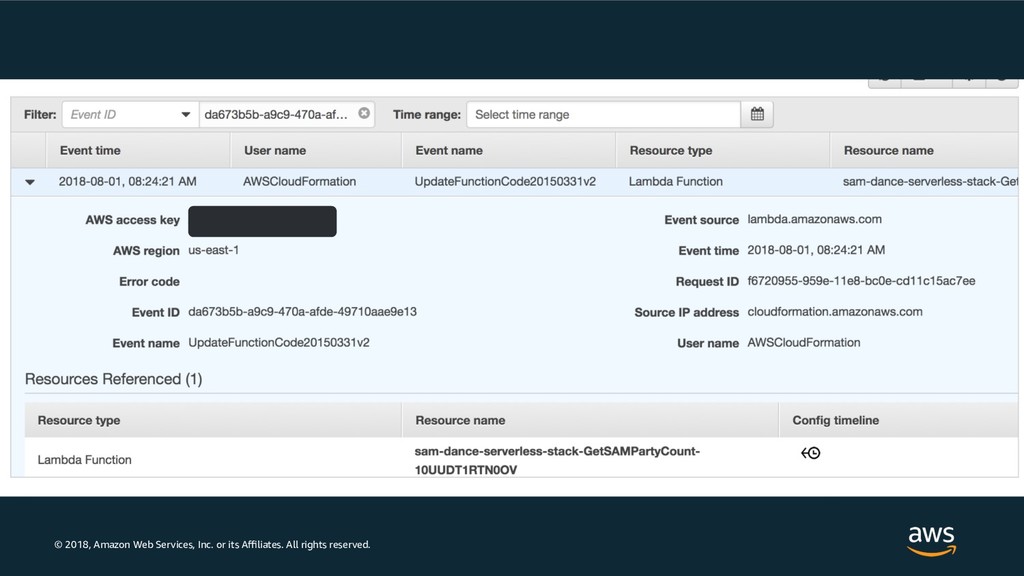The image size is (1024, 576).
Task: Select the AWSCloudFormation user name cell
Action: [x=300, y=182]
